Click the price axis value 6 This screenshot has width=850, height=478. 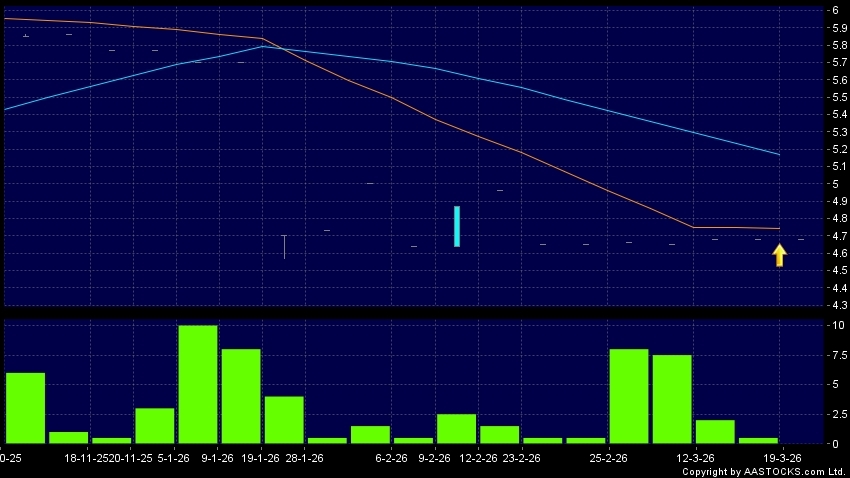pyautogui.click(x=834, y=10)
